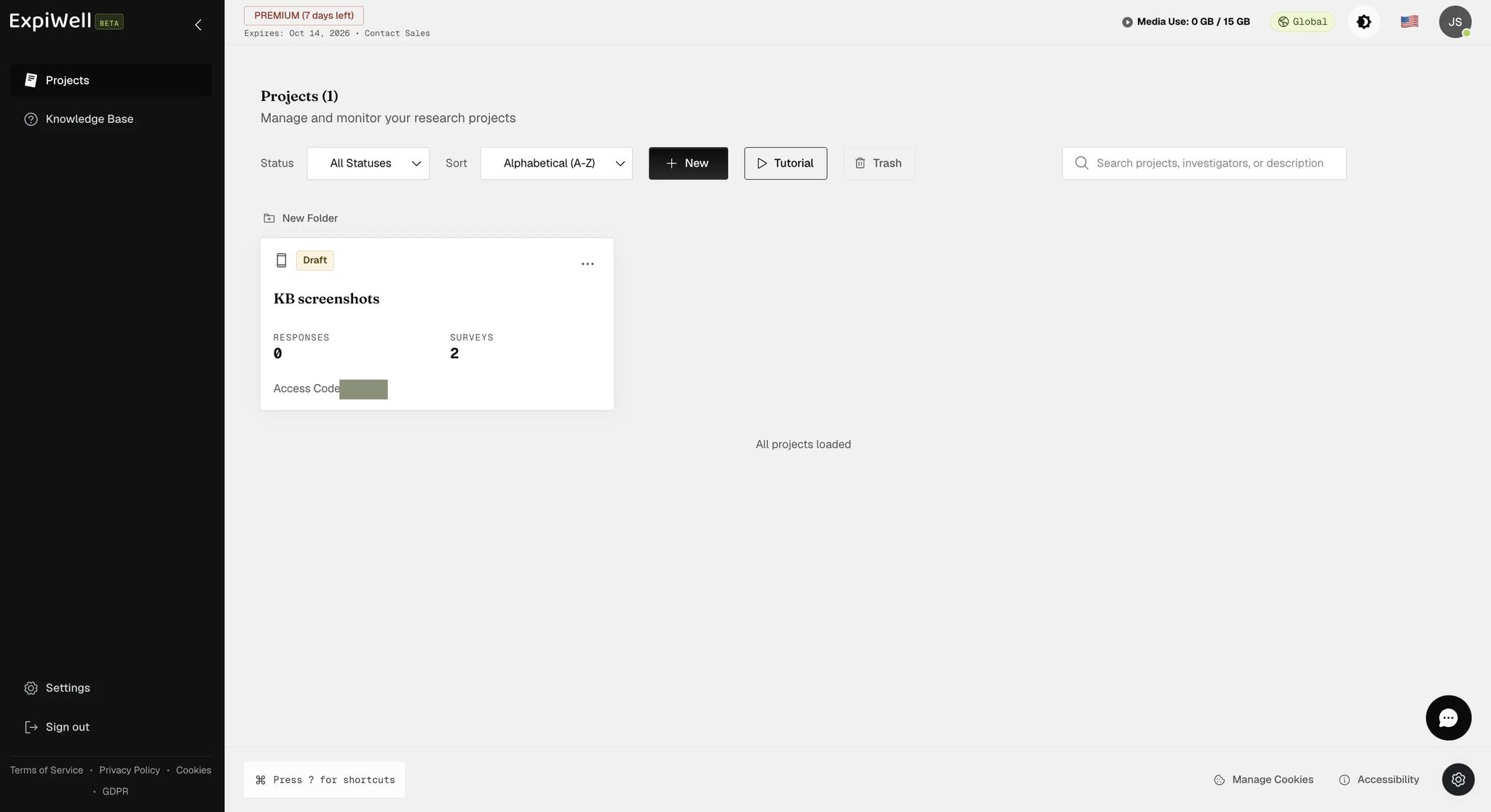Click the bottom-right gear settings icon
This screenshot has height=812, width=1491.
(x=1458, y=779)
